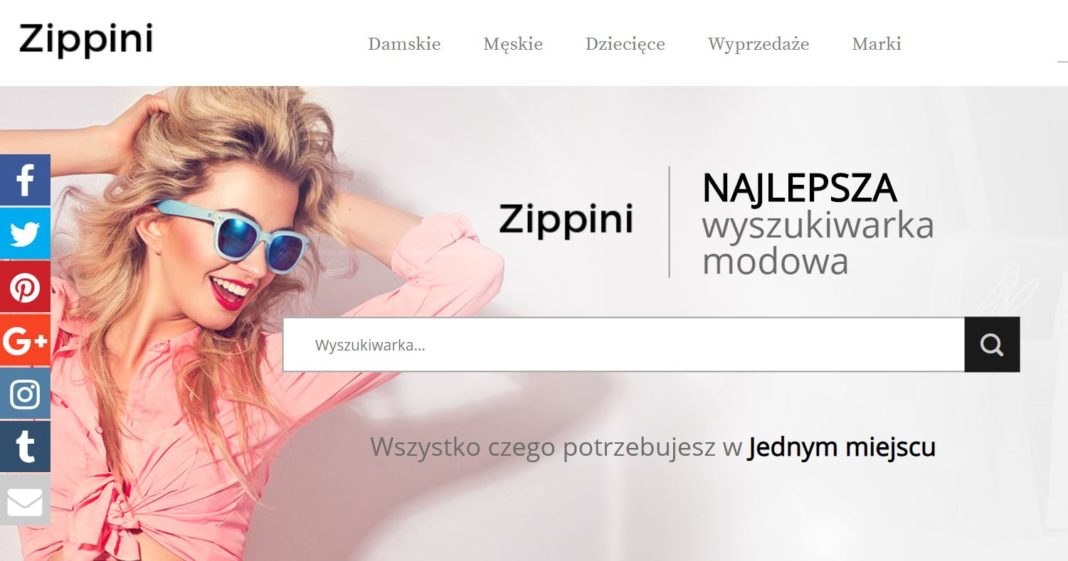Go to Wyprzedaże in the navigation

point(758,44)
